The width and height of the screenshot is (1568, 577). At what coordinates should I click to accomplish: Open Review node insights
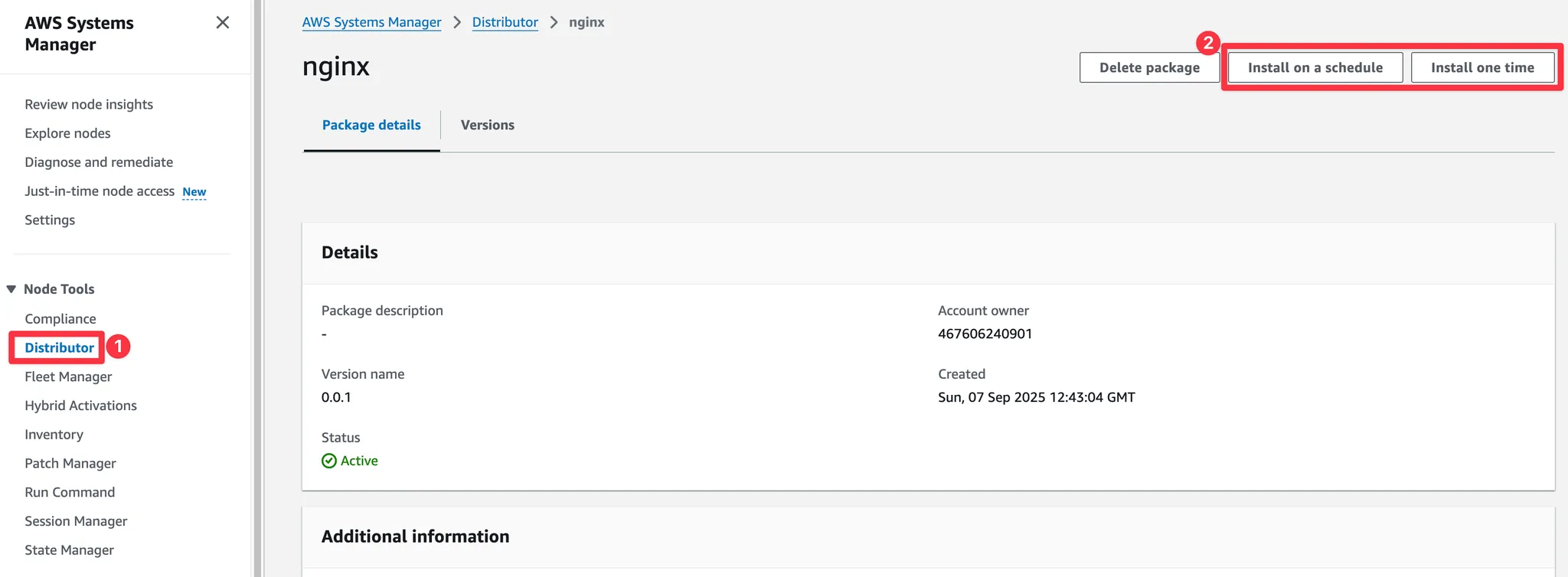89,104
